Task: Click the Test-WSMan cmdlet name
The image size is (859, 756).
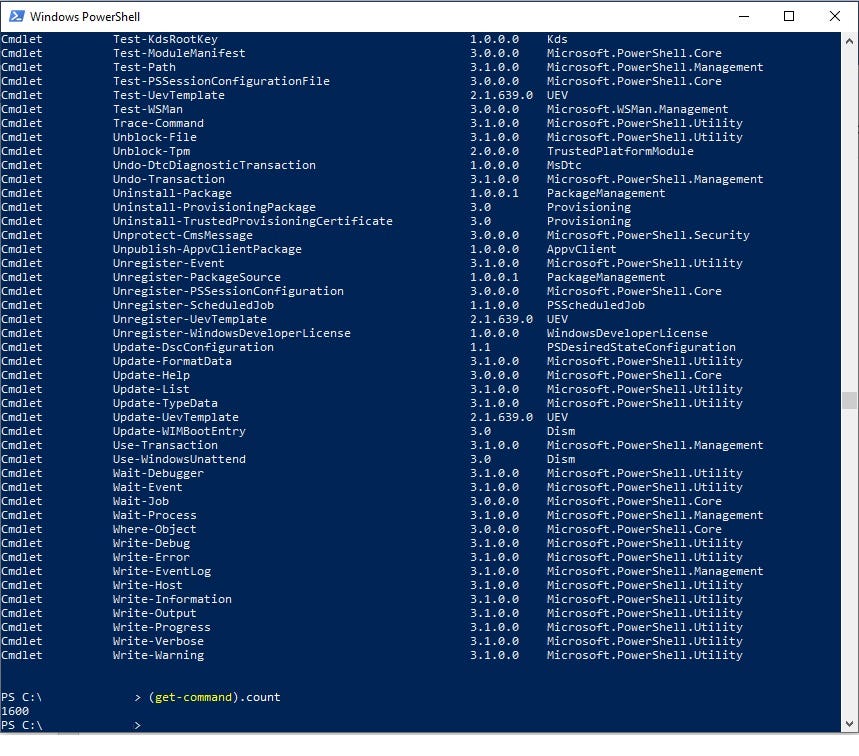Action: coord(147,109)
